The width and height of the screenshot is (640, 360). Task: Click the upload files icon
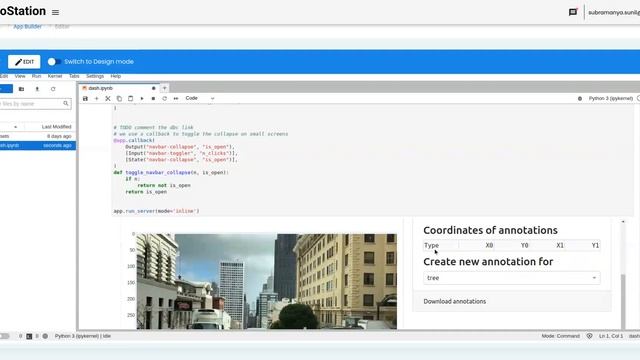tap(37, 89)
